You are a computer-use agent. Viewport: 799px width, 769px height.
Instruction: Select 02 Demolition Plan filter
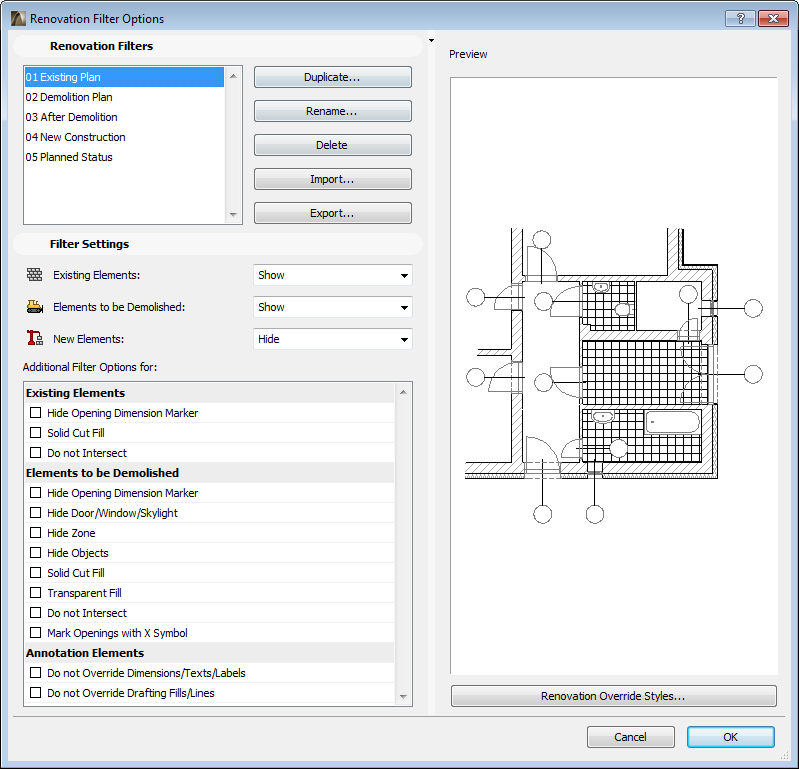[69, 97]
